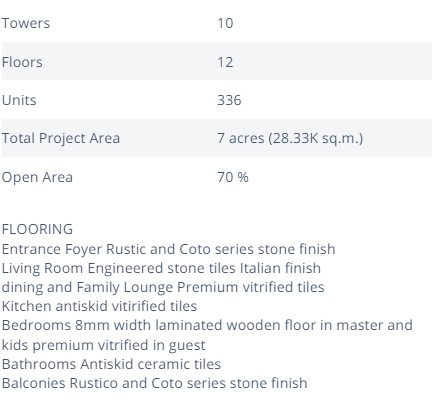Click the Towers label
This screenshot has height=400, width=438.
point(26,23)
